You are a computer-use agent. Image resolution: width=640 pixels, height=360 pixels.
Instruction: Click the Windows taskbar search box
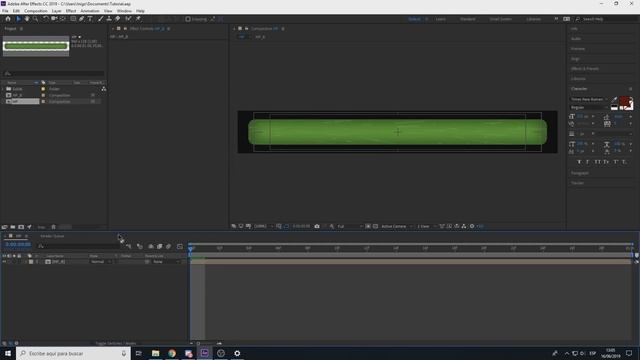(x=74, y=353)
